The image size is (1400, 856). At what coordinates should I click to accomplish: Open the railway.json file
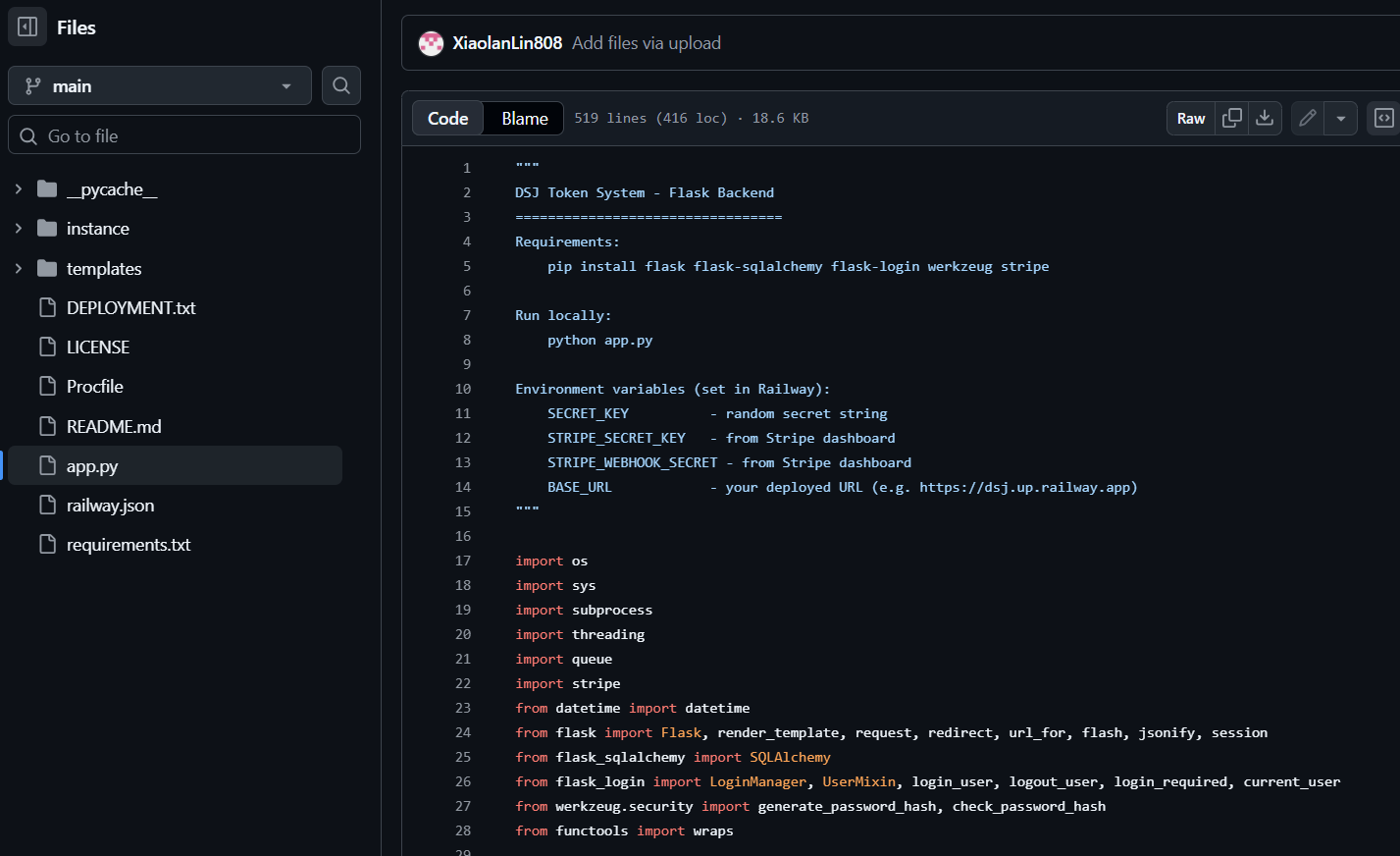(110, 506)
